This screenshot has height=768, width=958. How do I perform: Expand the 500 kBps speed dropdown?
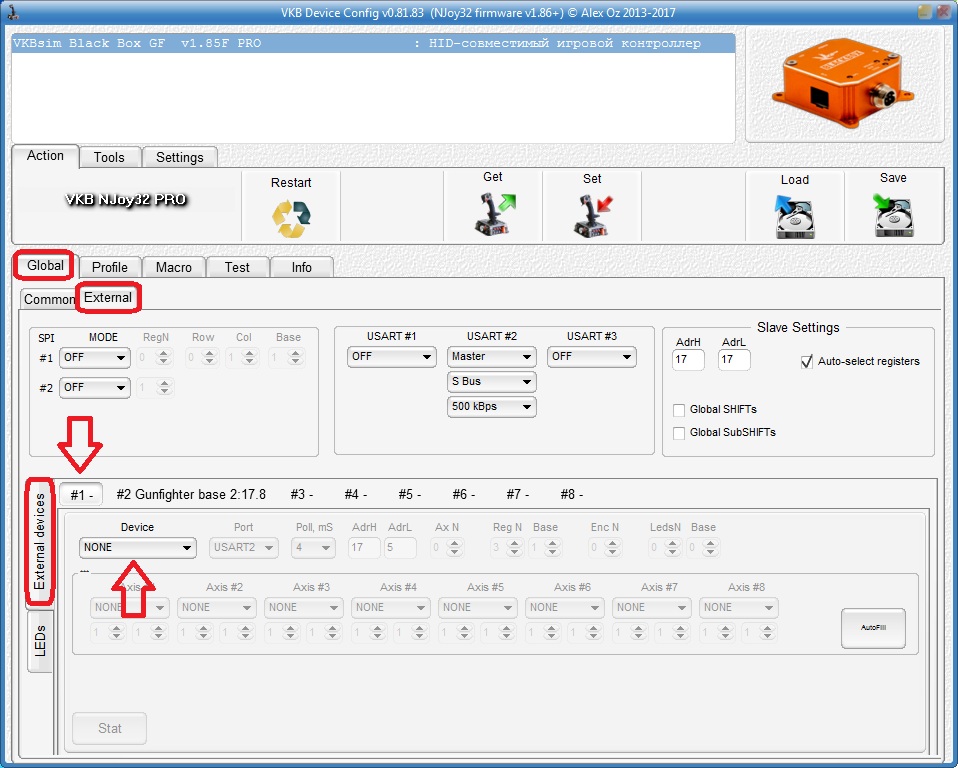[491, 407]
